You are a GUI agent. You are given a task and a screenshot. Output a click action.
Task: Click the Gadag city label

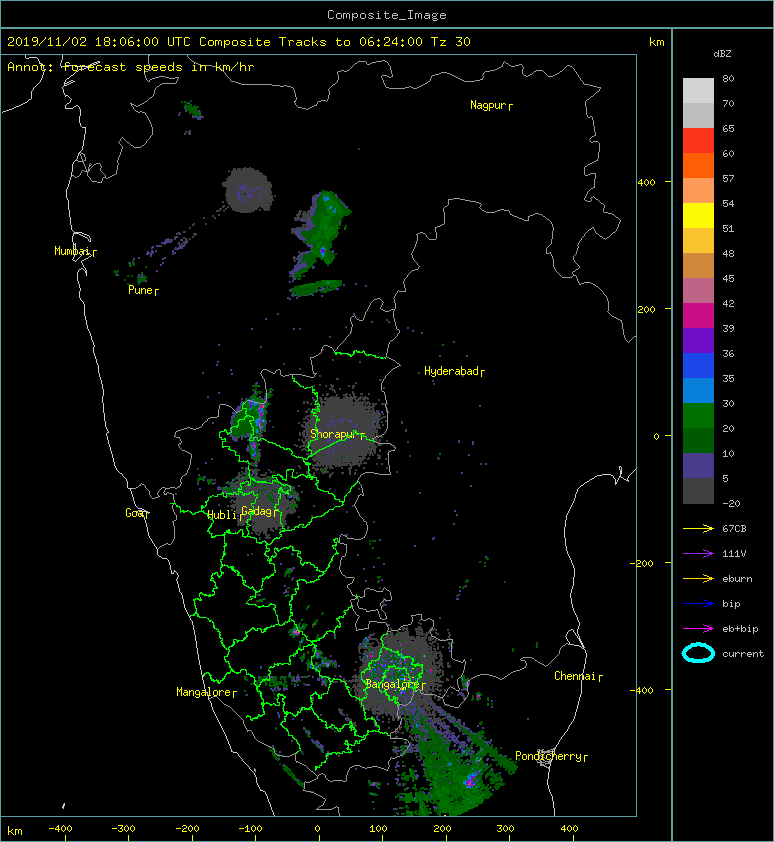(259, 511)
